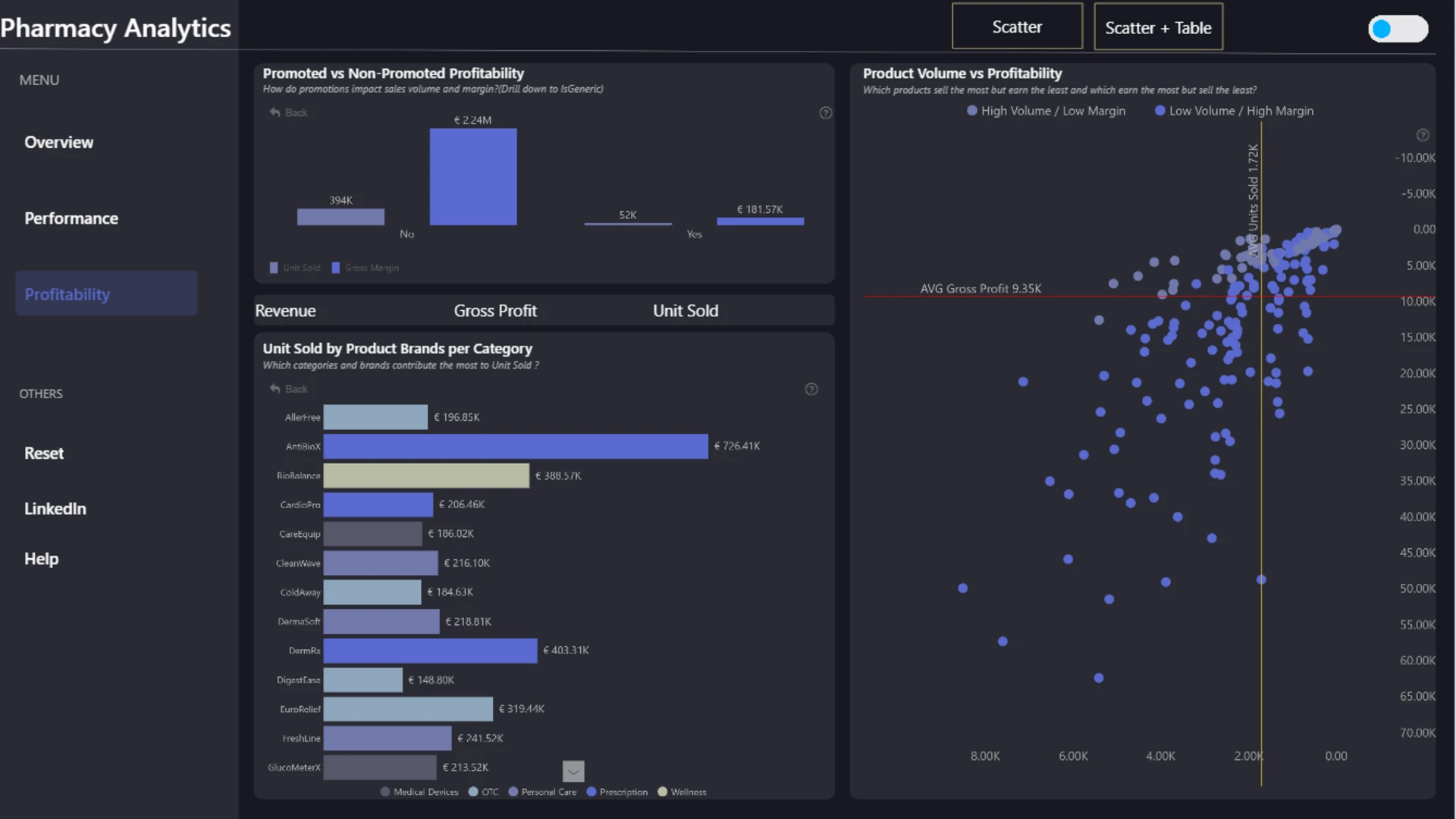Click the Product Volume vs Profitability heading
This screenshot has height=819, width=1456.
pos(962,74)
